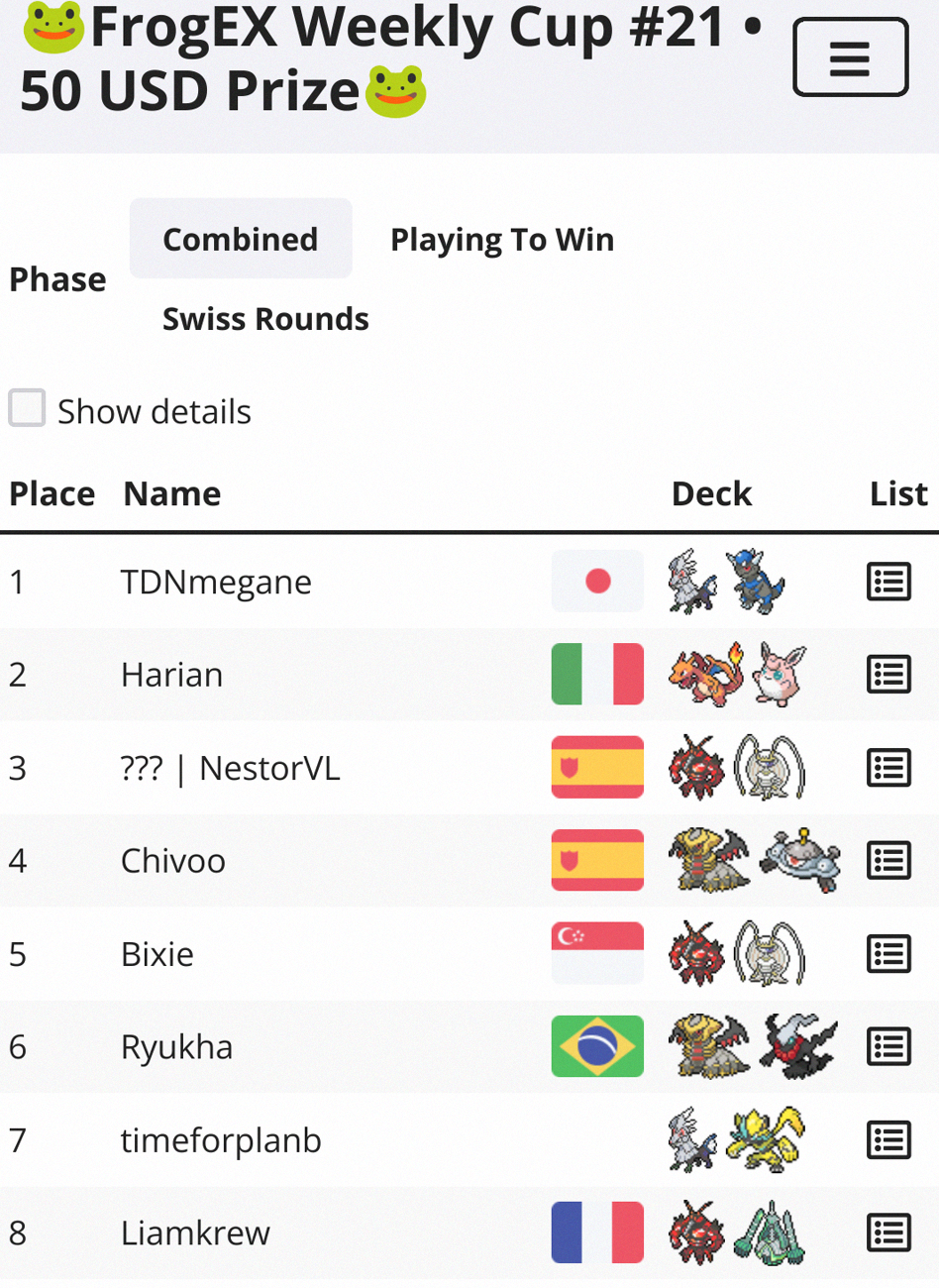View Bixie's decklist icon
This screenshot has height=1288, width=939.
tap(888, 954)
